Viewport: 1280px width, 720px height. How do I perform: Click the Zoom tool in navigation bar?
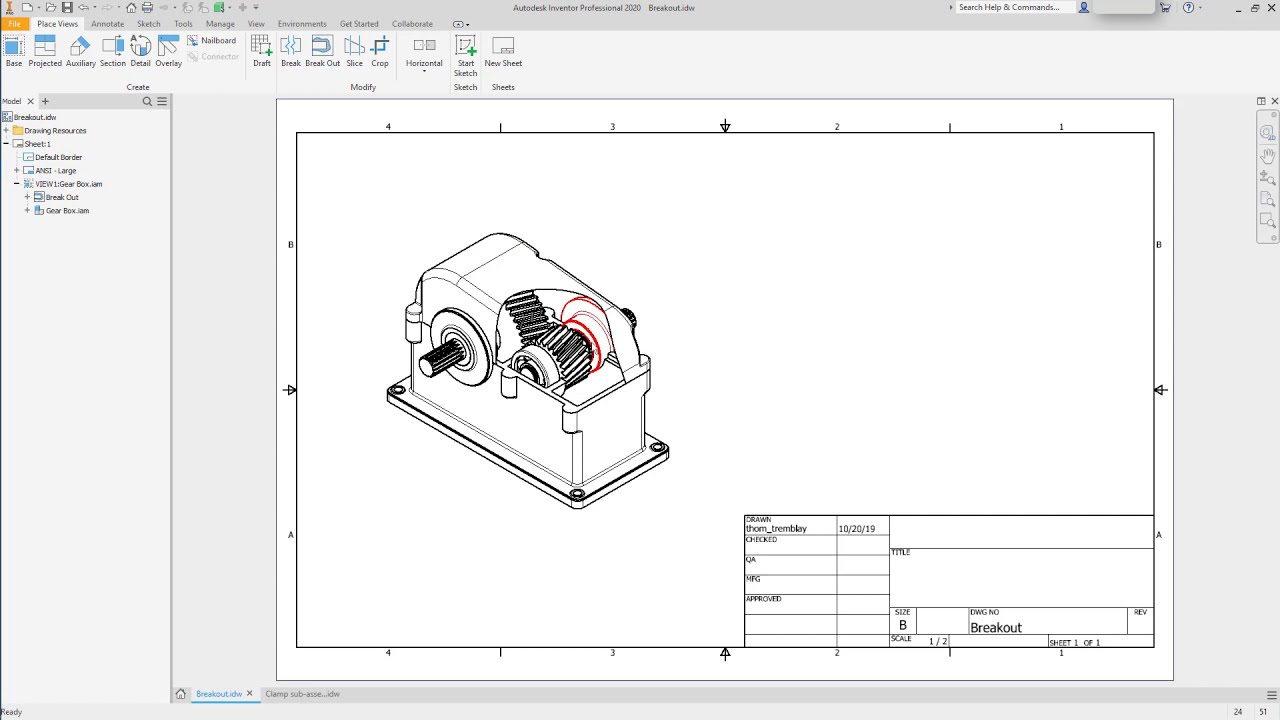[1267, 177]
